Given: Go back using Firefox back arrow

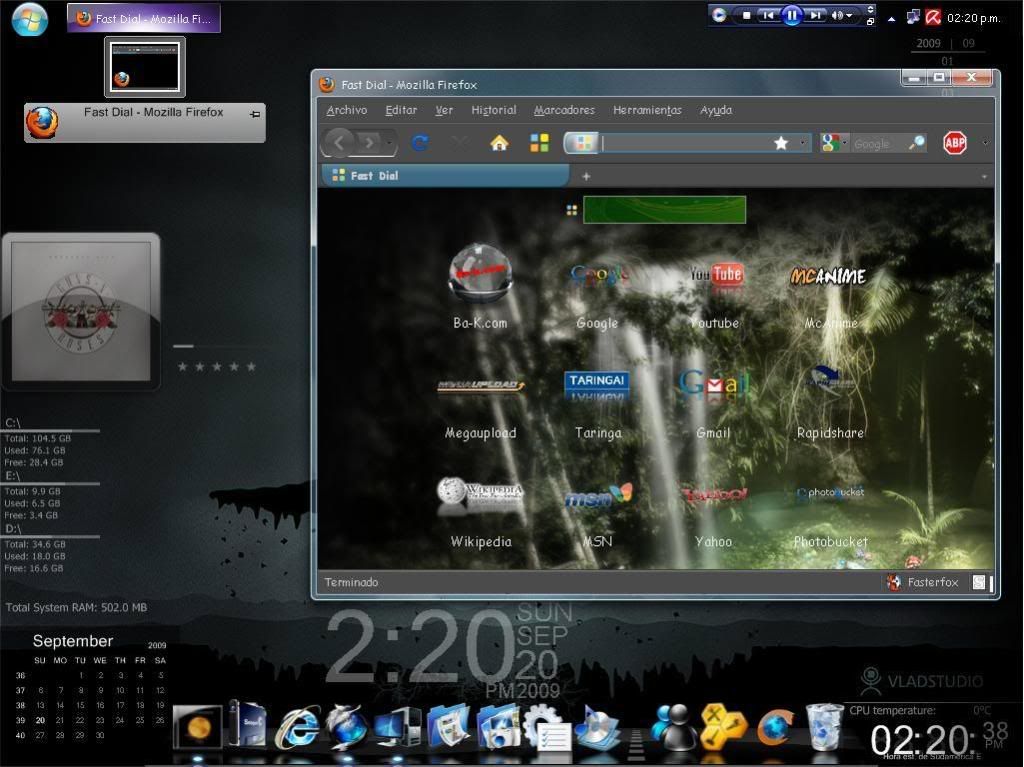Looking at the screenshot, I should (x=339, y=142).
